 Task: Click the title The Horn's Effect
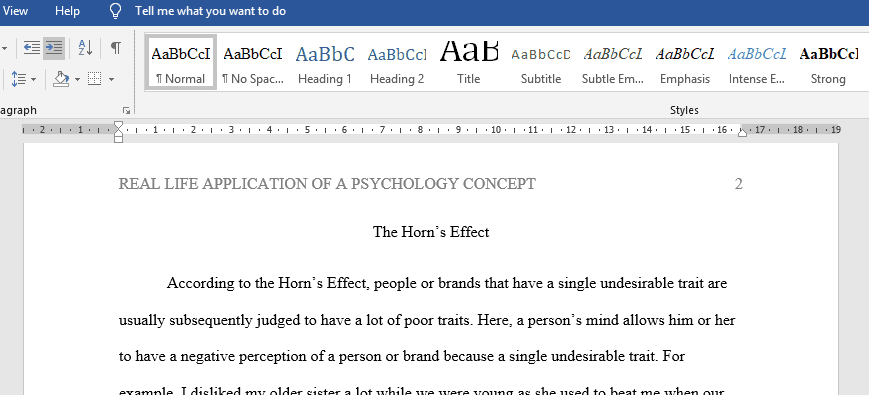[431, 232]
